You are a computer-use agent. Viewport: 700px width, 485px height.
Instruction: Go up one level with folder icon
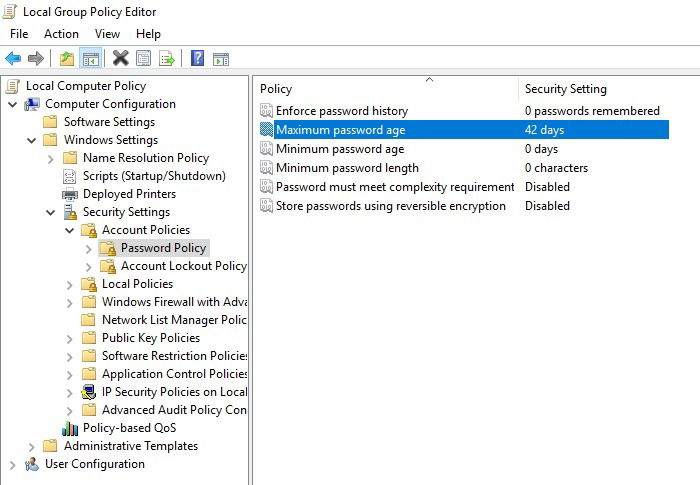(x=67, y=59)
